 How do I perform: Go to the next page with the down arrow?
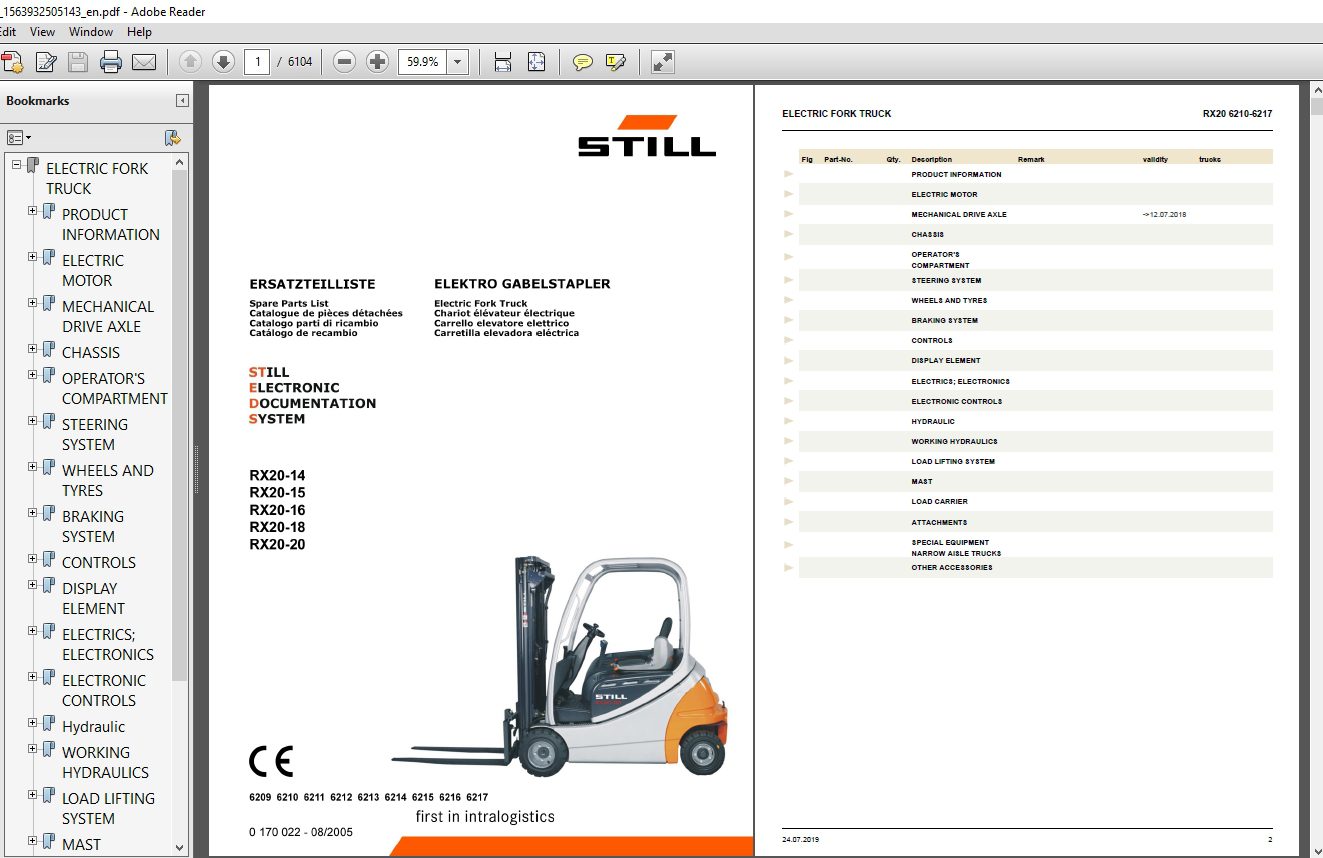(x=223, y=62)
